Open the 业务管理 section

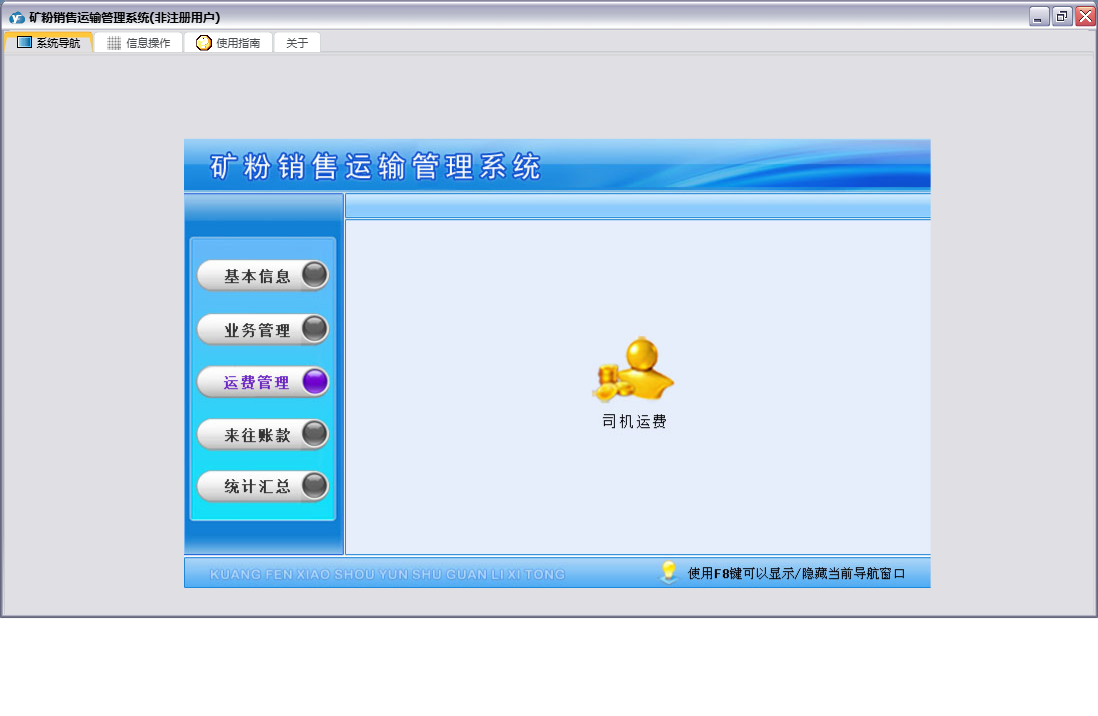263,329
